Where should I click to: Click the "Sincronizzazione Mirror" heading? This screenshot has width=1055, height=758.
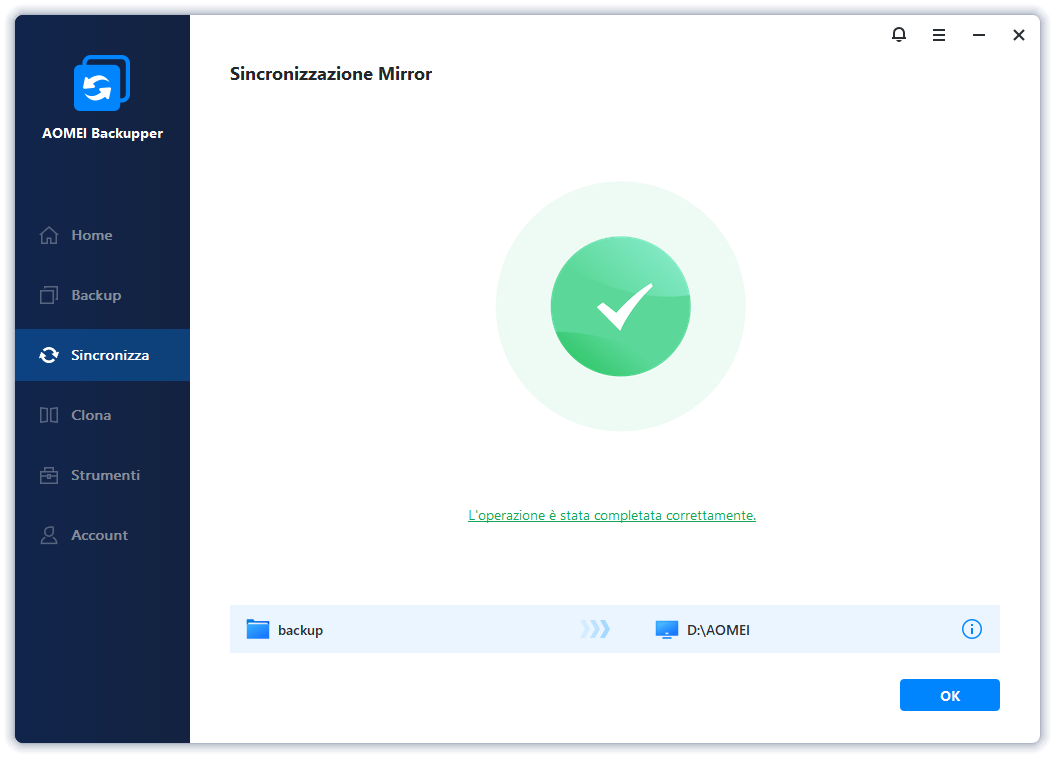click(x=330, y=74)
